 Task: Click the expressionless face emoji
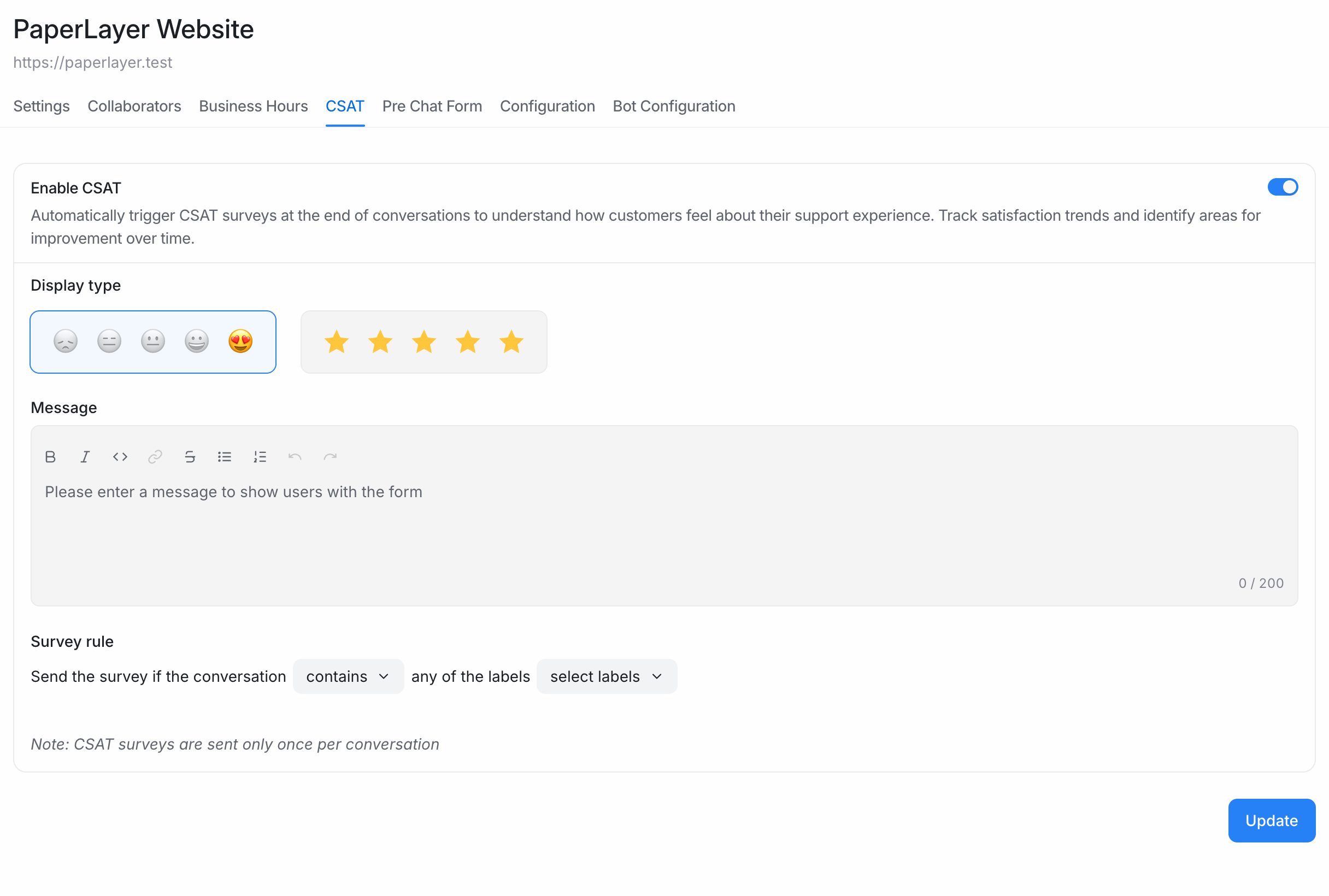pyautogui.click(x=109, y=341)
